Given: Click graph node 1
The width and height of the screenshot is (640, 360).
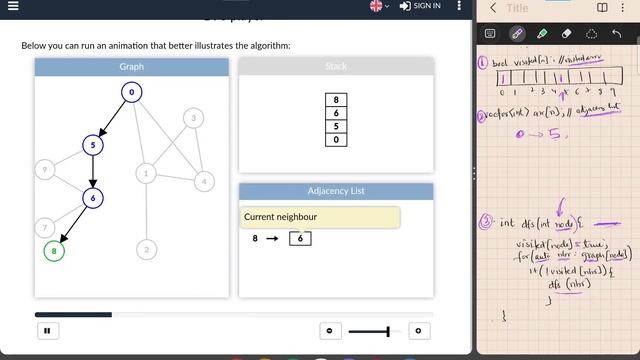Looking at the screenshot, I should [x=146, y=173].
